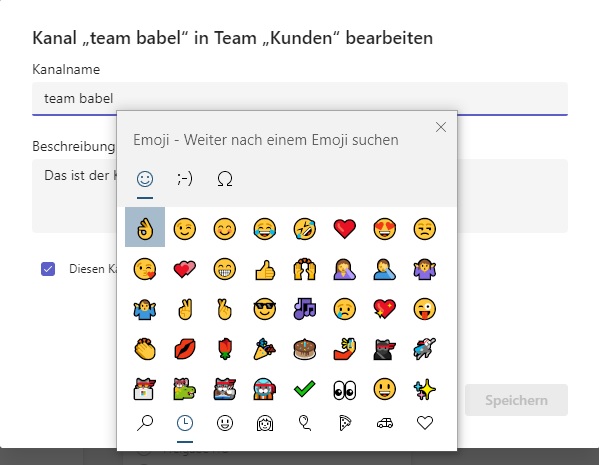This screenshot has height=465, width=599.
Task: Insert the party popper emoji
Action: pyautogui.click(x=265, y=349)
